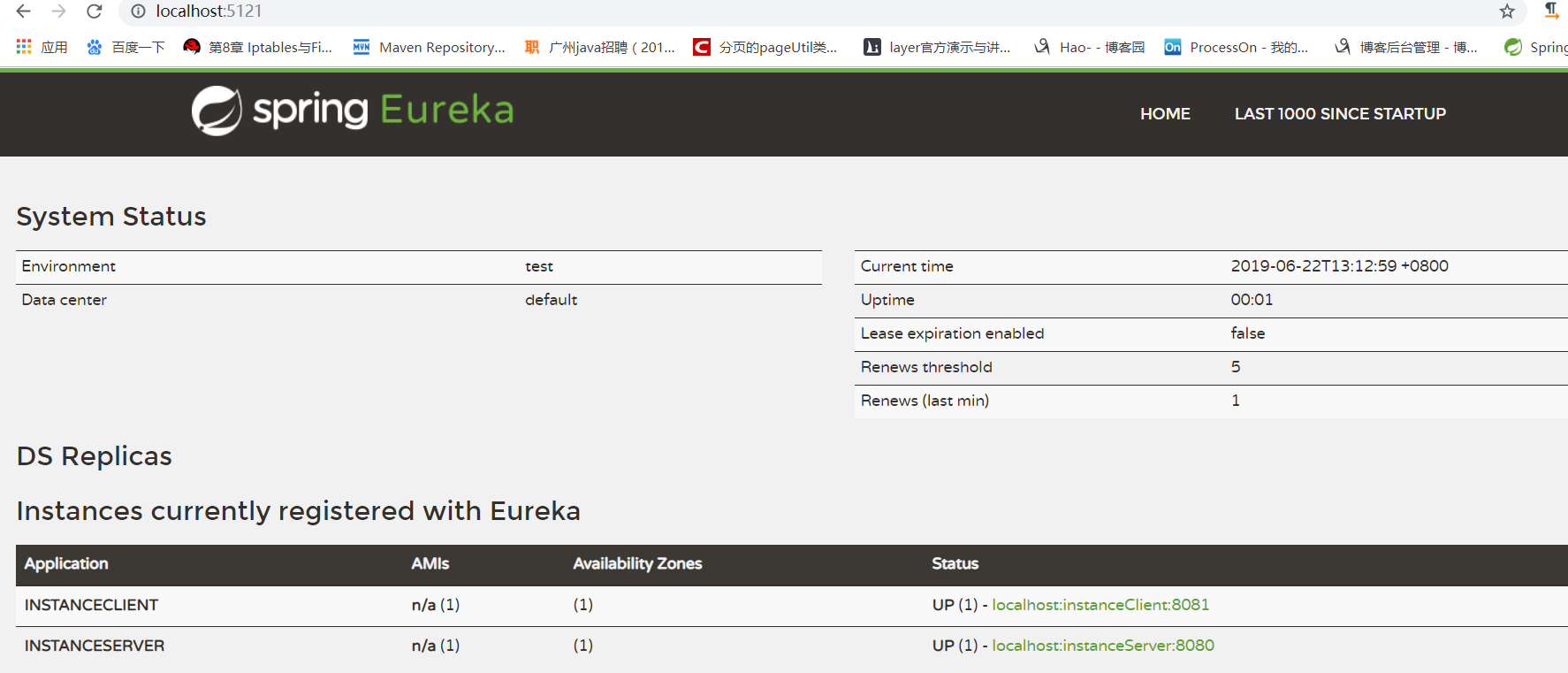Open the apps grid icon in bookmarks bar
The image size is (1568, 673).
[24, 47]
